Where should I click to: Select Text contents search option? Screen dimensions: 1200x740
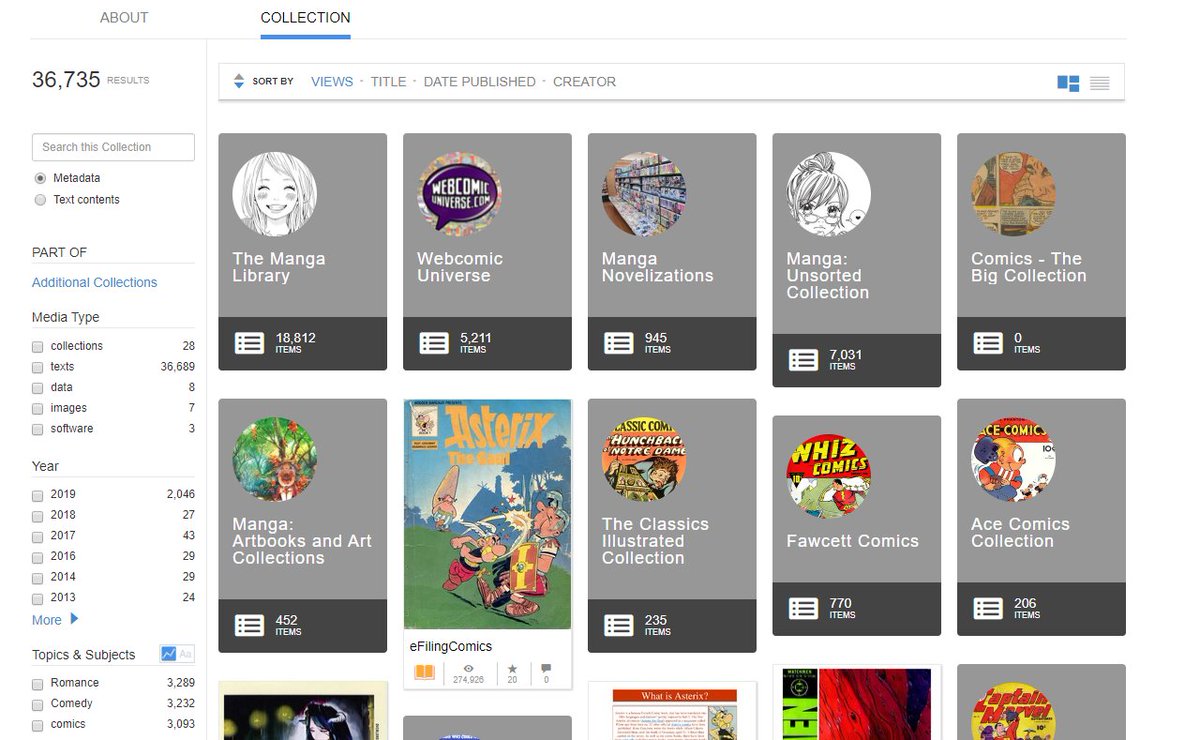pos(40,200)
